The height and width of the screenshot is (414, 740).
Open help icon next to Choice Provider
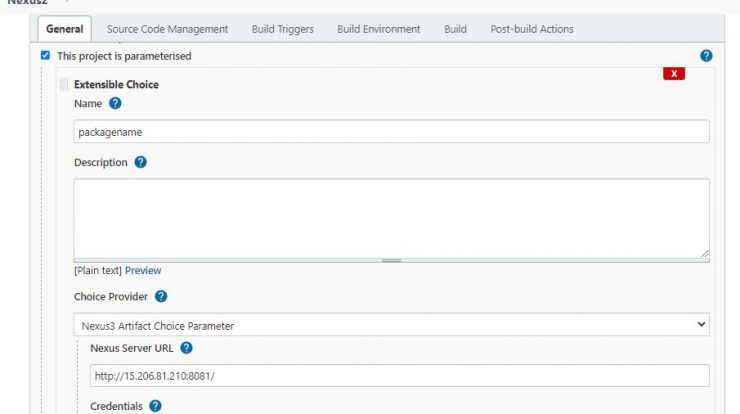(x=161, y=296)
